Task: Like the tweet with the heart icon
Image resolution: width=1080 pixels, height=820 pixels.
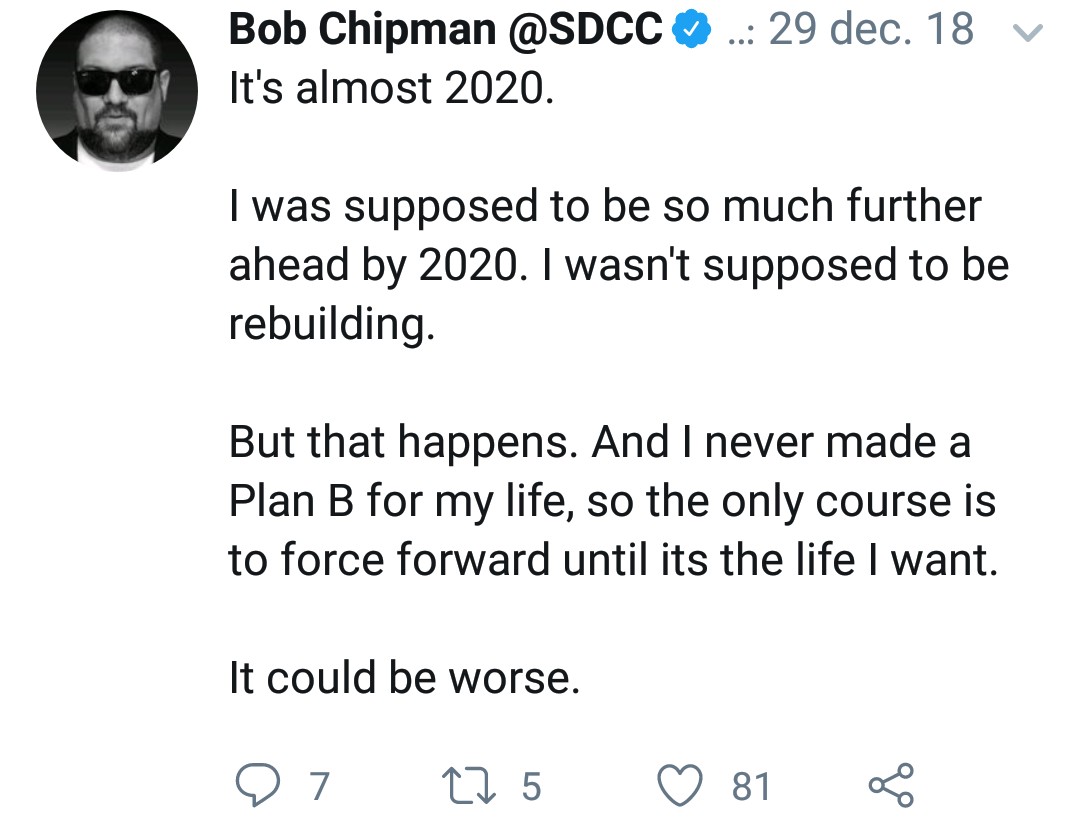Action: click(x=681, y=786)
